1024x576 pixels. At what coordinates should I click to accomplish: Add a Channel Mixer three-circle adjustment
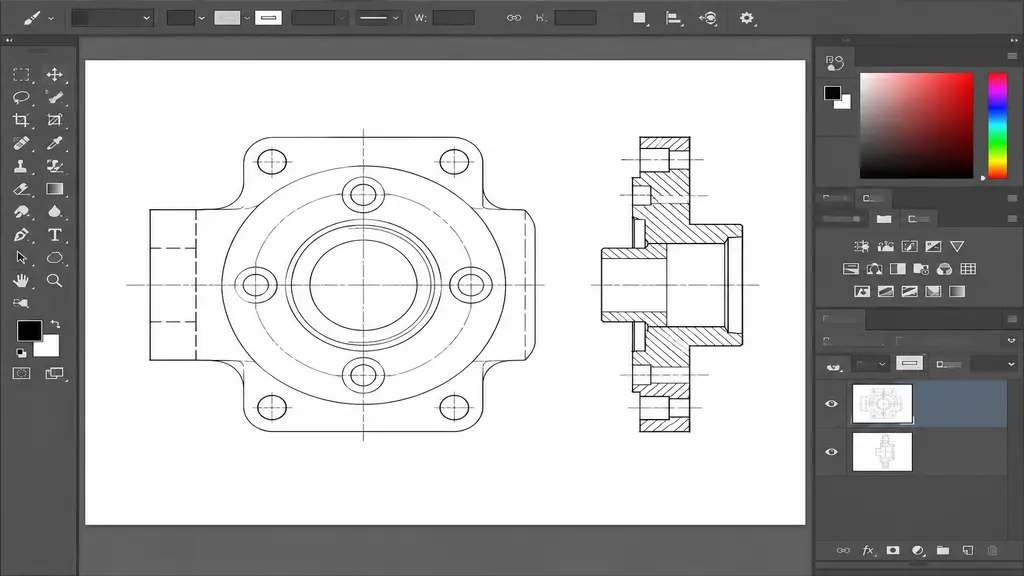click(944, 269)
